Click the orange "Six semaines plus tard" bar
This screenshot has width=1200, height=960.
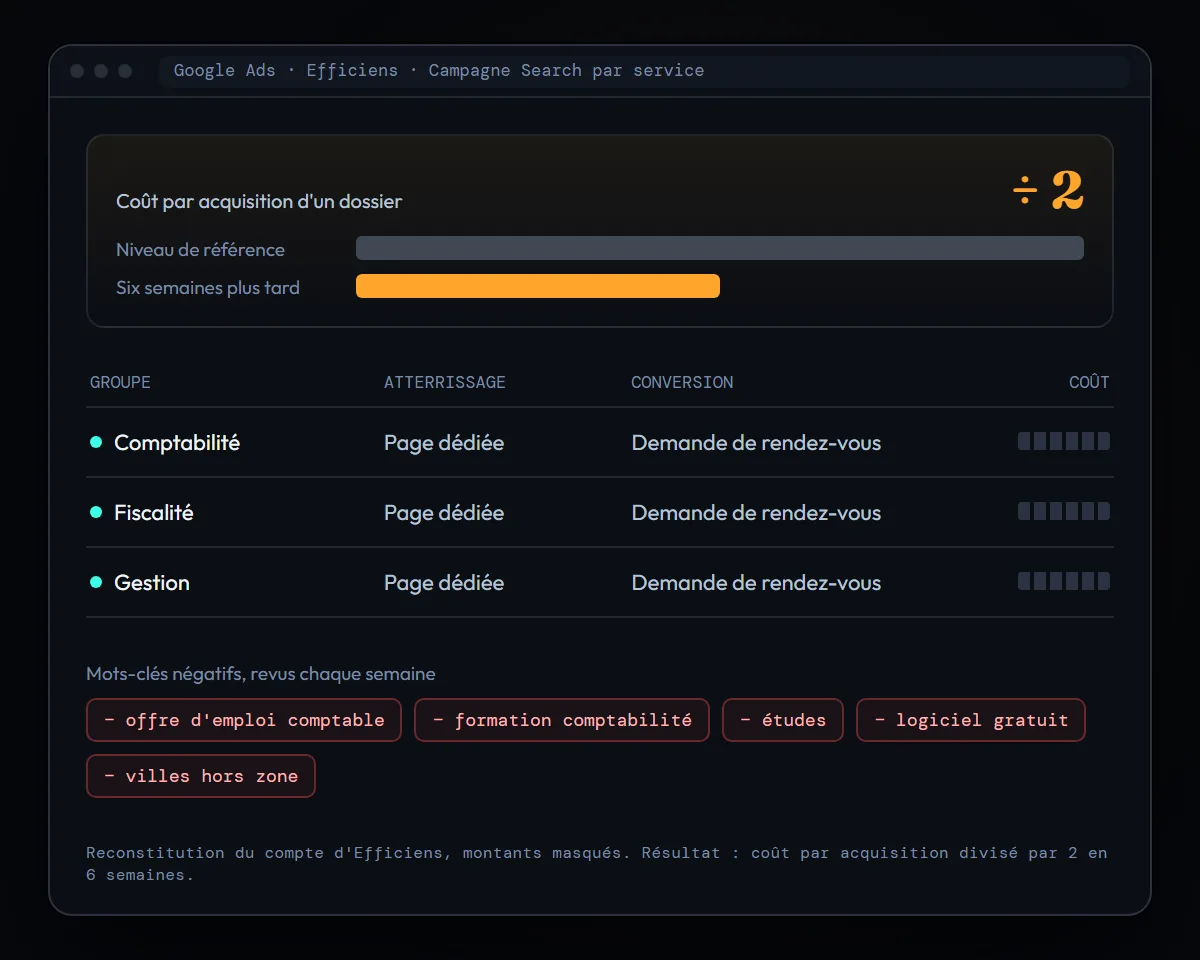click(538, 286)
